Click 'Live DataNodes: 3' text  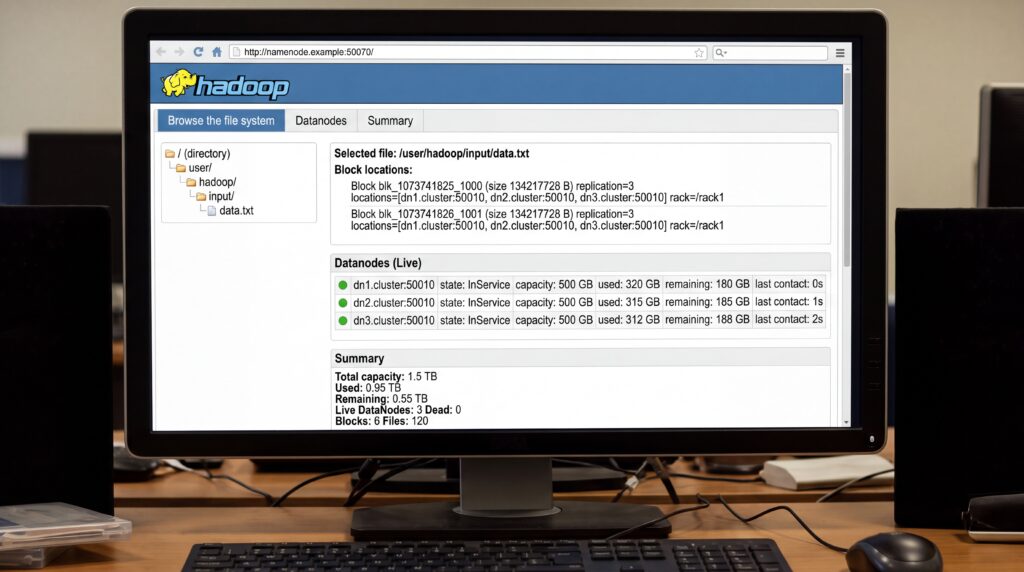click(379, 410)
